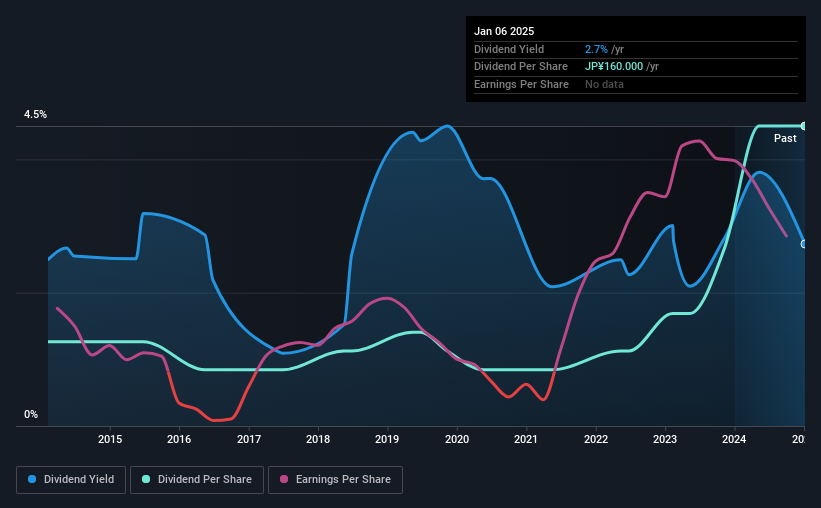Toggle the Dividend Per Share legend button

197,480
